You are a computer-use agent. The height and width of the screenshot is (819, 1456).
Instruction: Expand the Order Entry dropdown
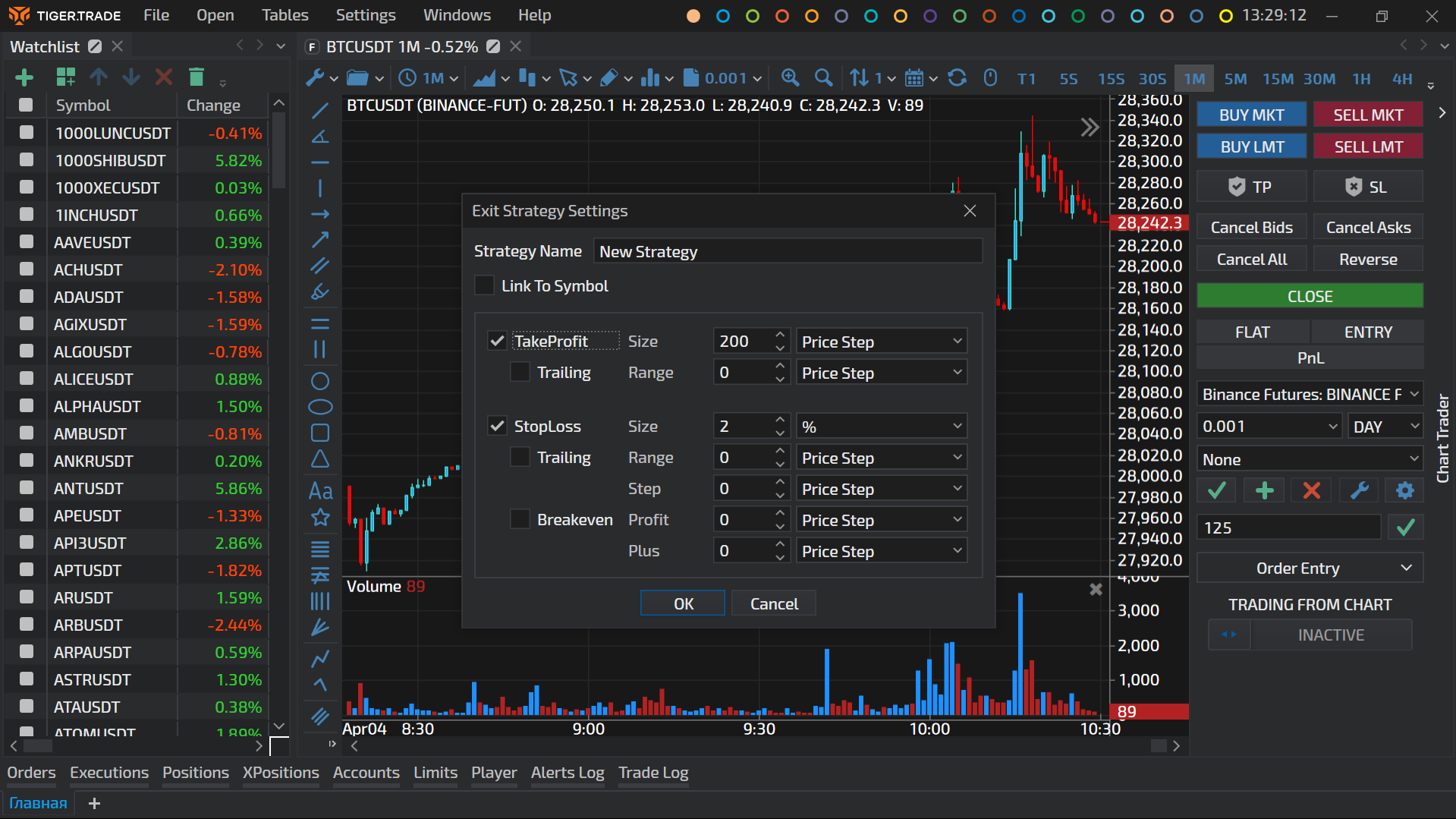[x=1310, y=569]
